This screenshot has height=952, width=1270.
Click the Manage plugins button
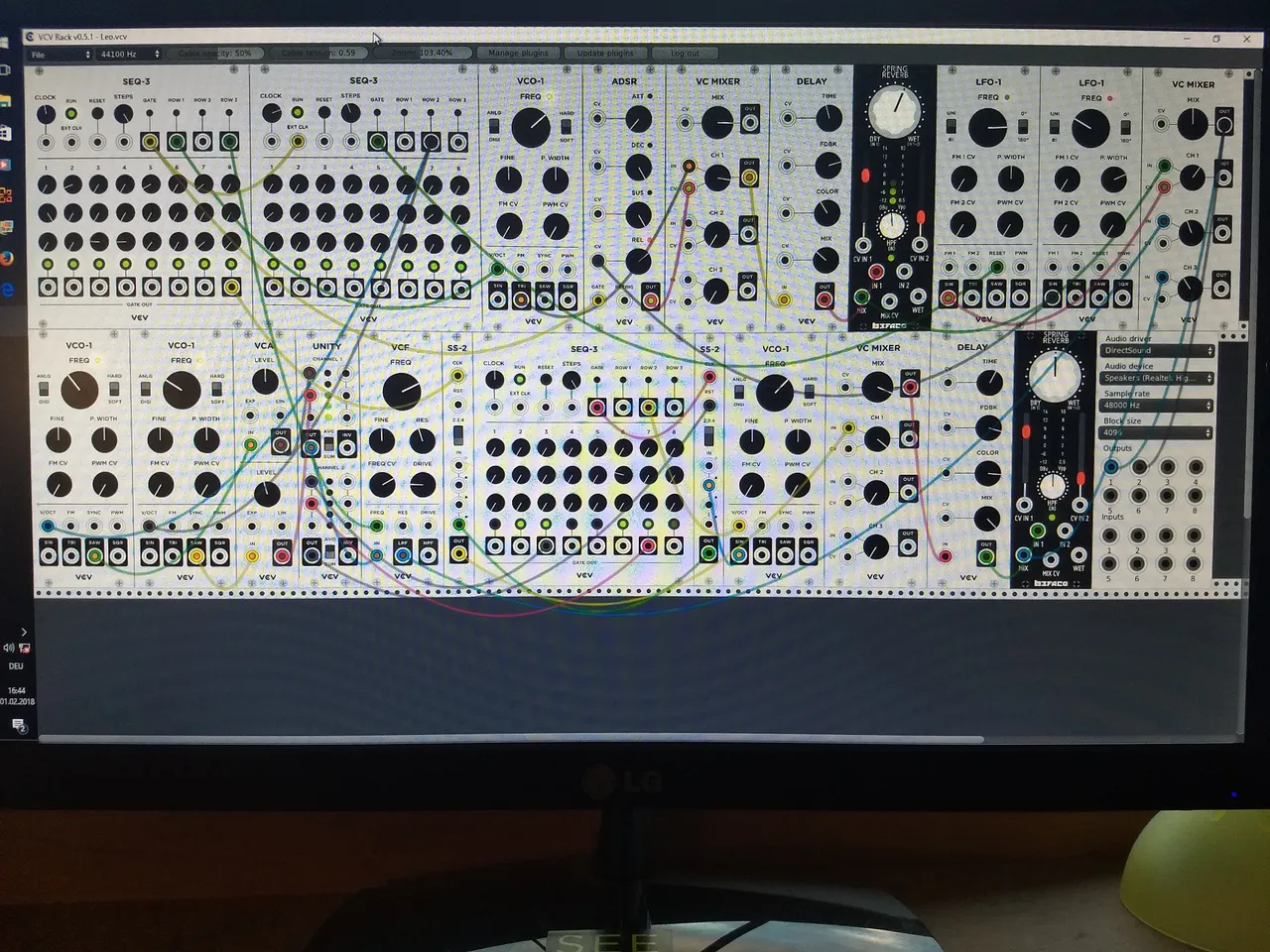coord(518,53)
